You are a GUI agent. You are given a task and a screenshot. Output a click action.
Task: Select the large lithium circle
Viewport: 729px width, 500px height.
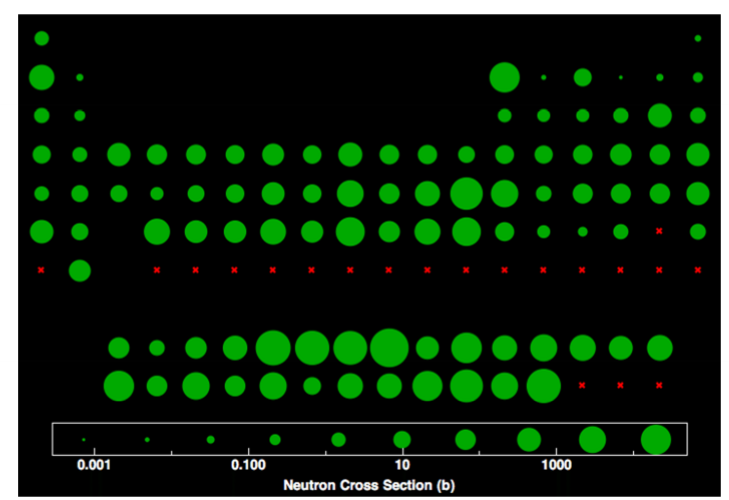(x=42, y=77)
